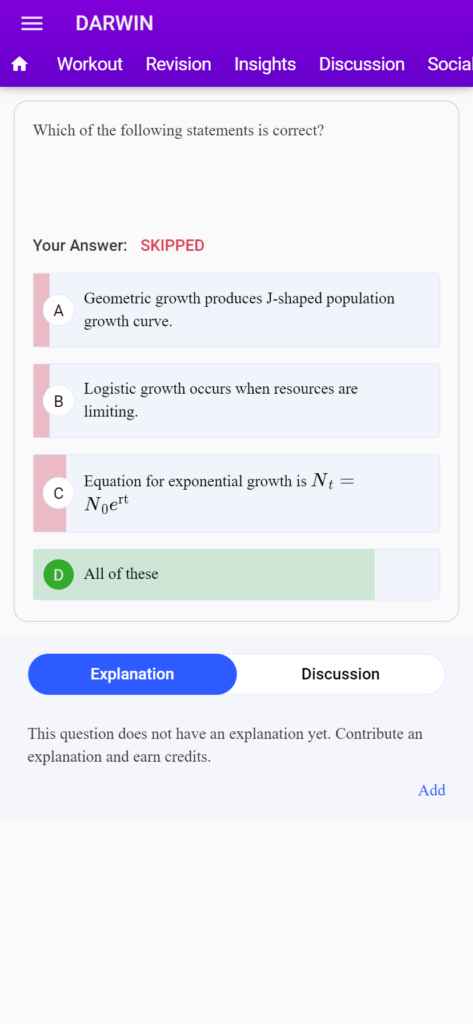The height and width of the screenshot is (1024, 473).
Task: Click the Add explanation link
Action: pyautogui.click(x=432, y=790)
